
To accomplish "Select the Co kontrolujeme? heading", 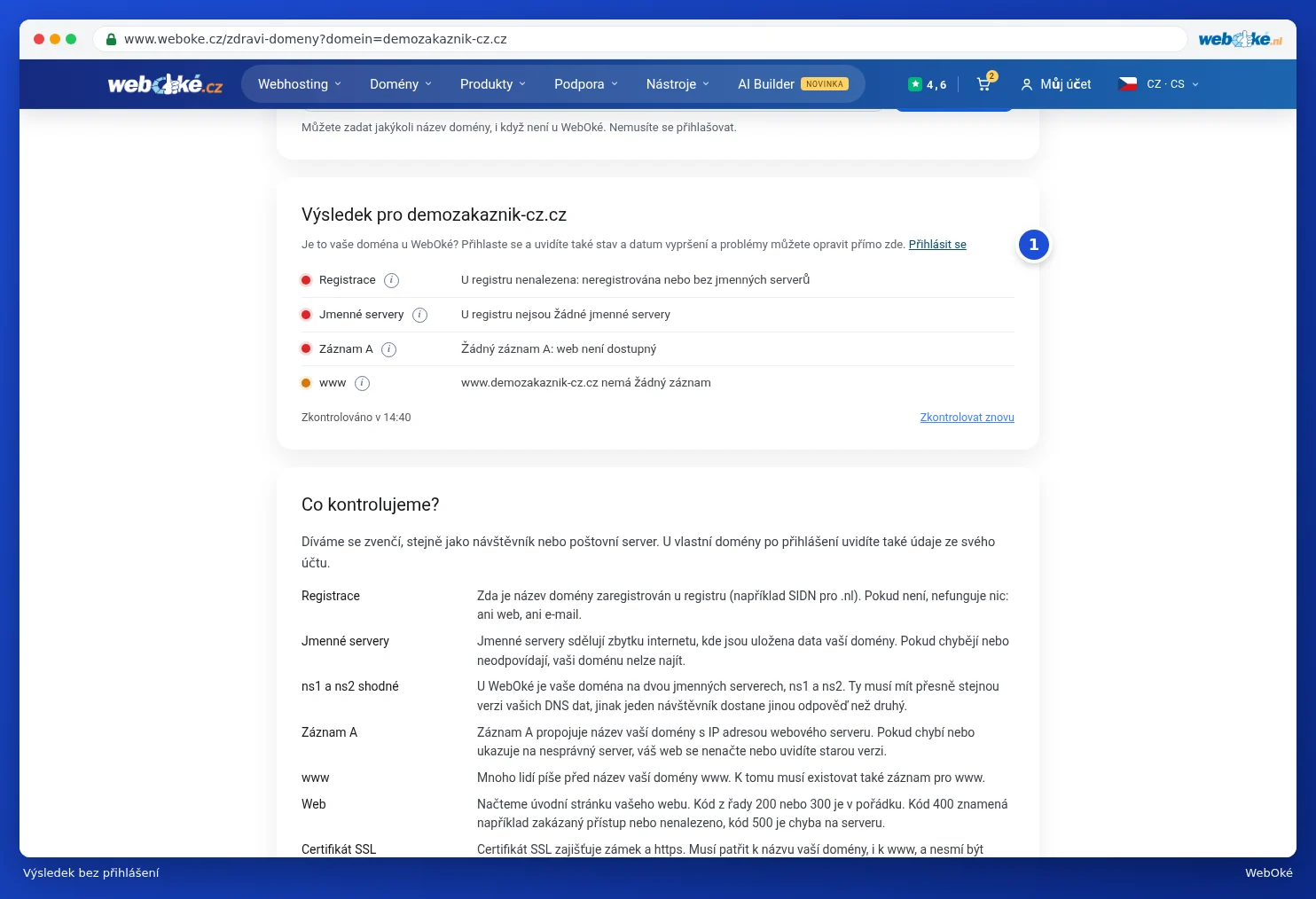I will point(371,504).
